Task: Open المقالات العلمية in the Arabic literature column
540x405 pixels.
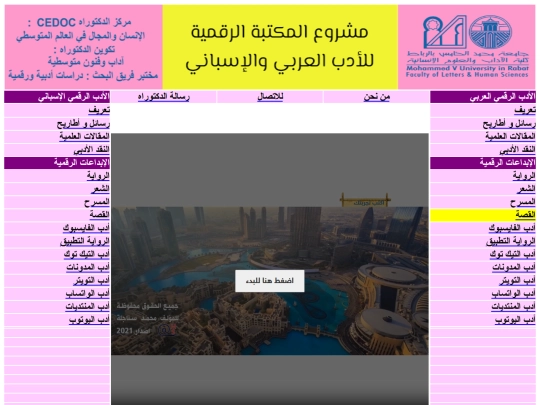Action: 510,136
